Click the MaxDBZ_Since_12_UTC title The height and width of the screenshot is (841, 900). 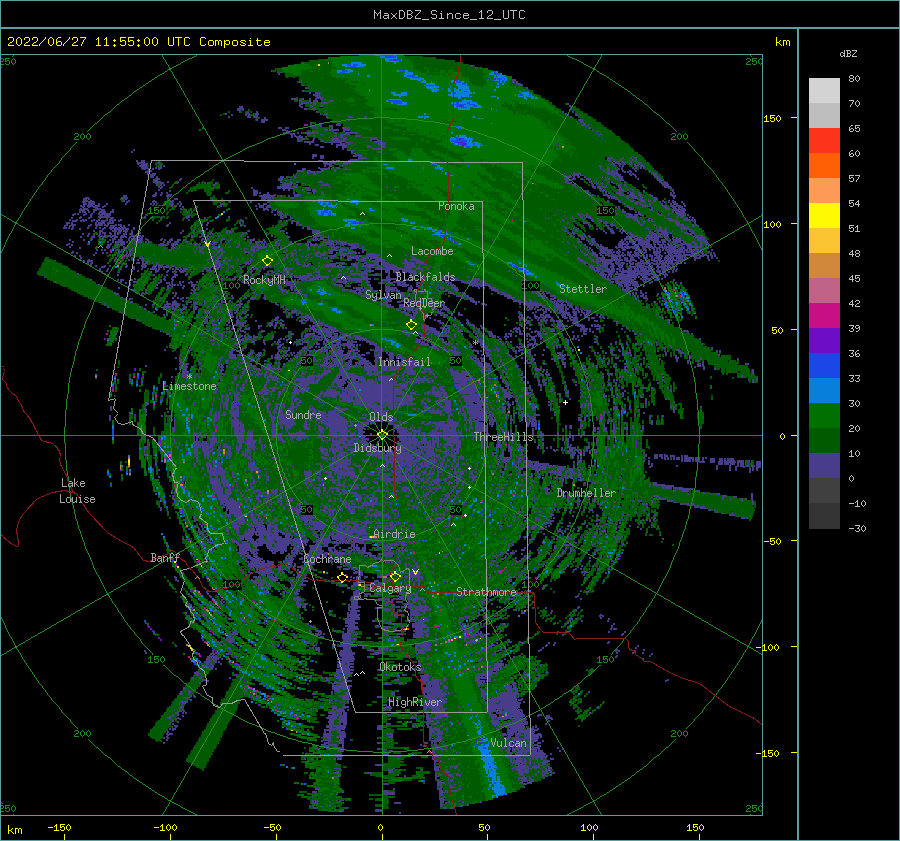pos(449,15)
